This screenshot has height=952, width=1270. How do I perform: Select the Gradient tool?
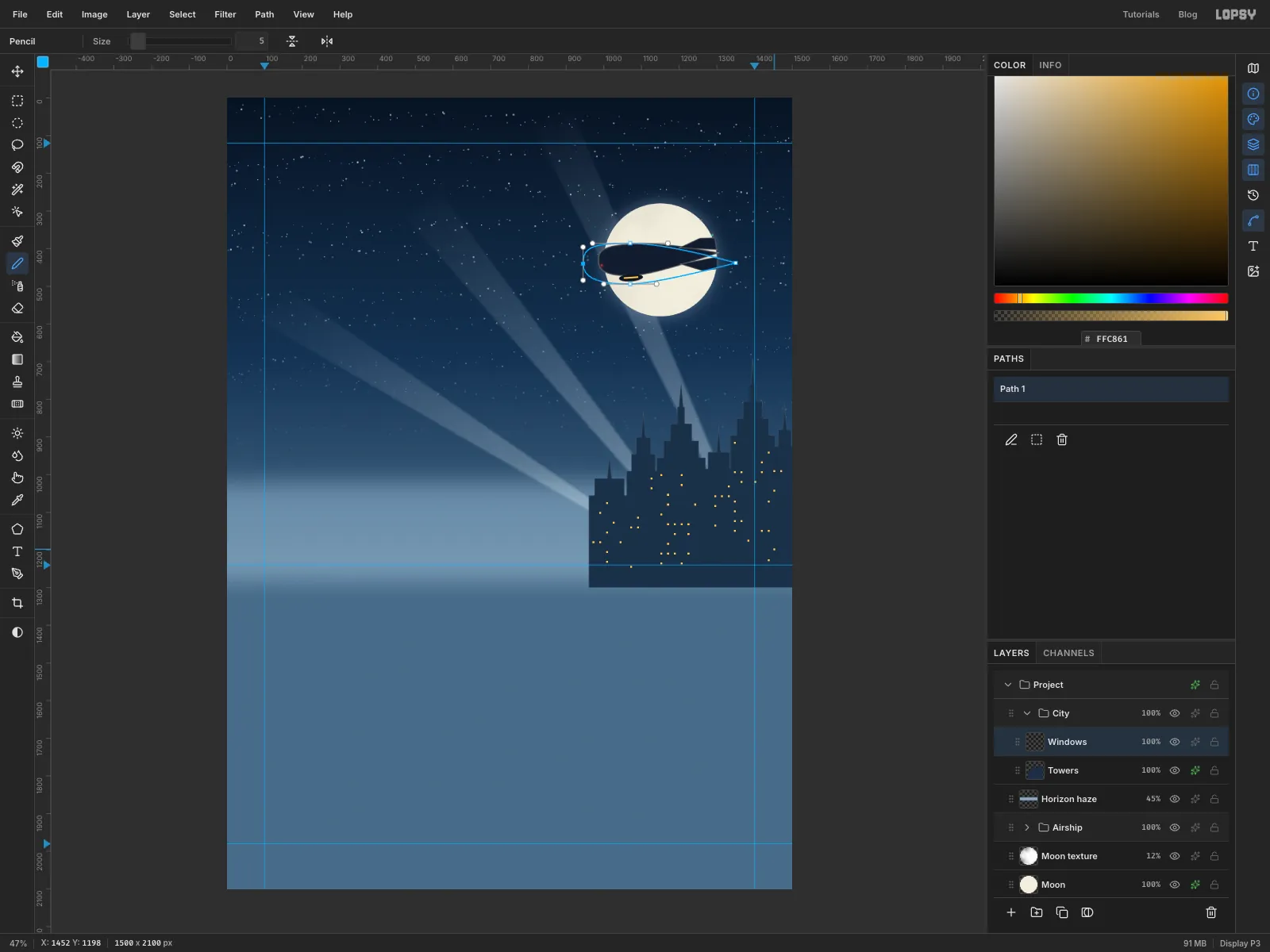click(x=17, y=359)
